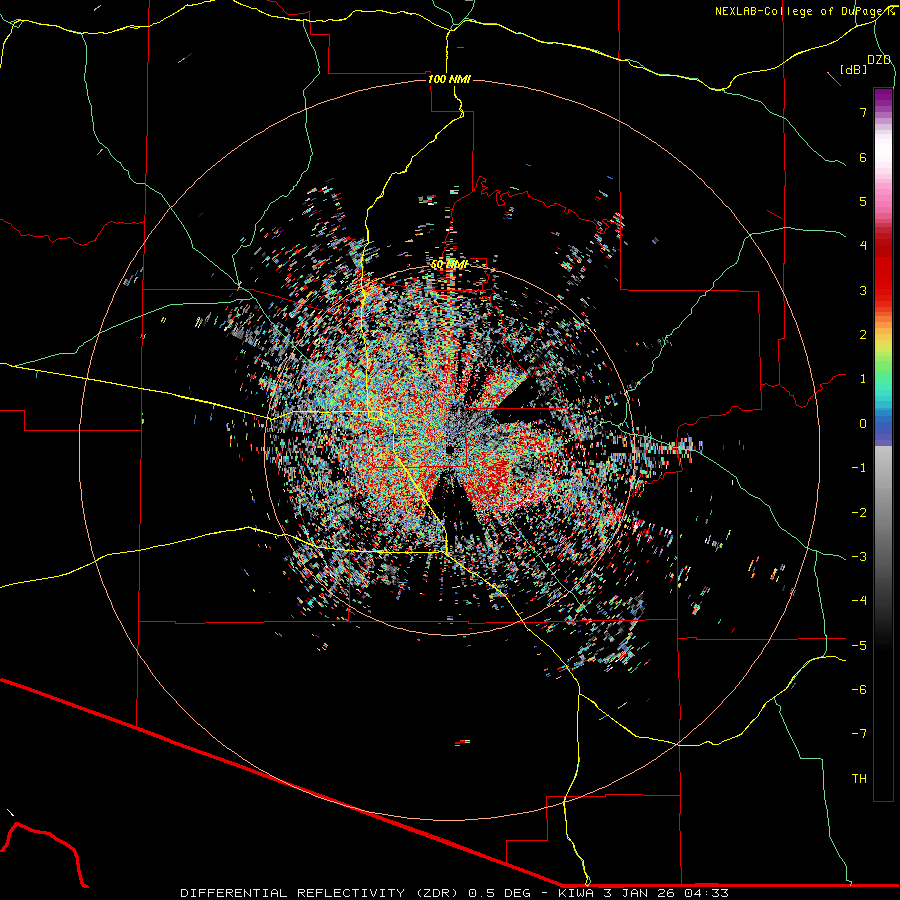Click the -1 value on the dB scale
Screen dimensions: 900x900
coord(859,468)
